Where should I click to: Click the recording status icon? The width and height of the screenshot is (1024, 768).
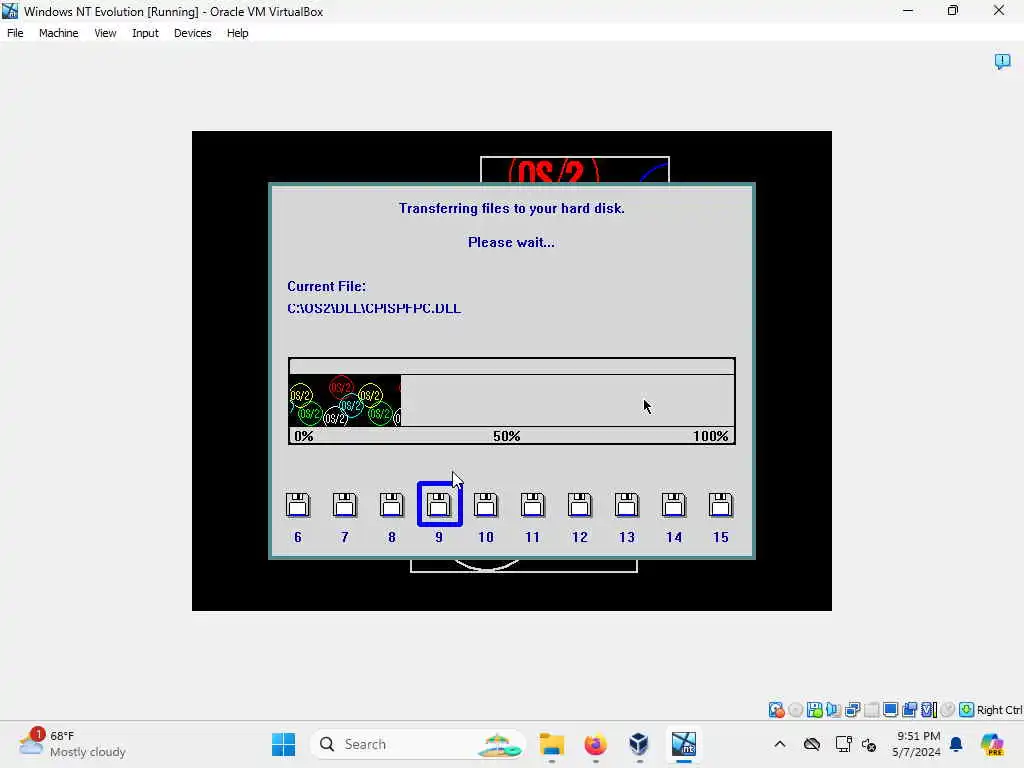point(909,710)
